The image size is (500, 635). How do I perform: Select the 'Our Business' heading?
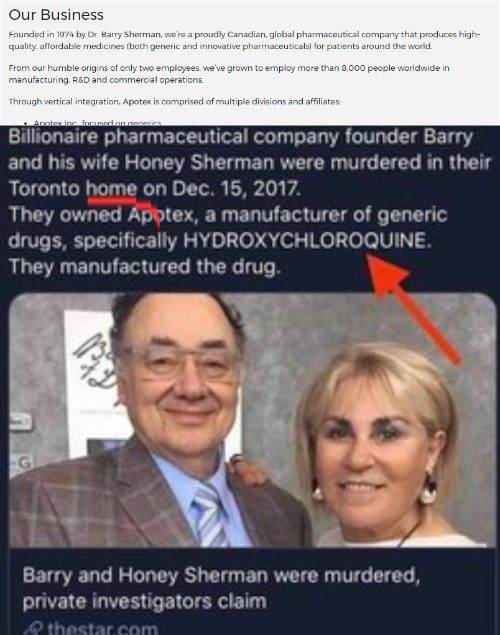(56, 15)
